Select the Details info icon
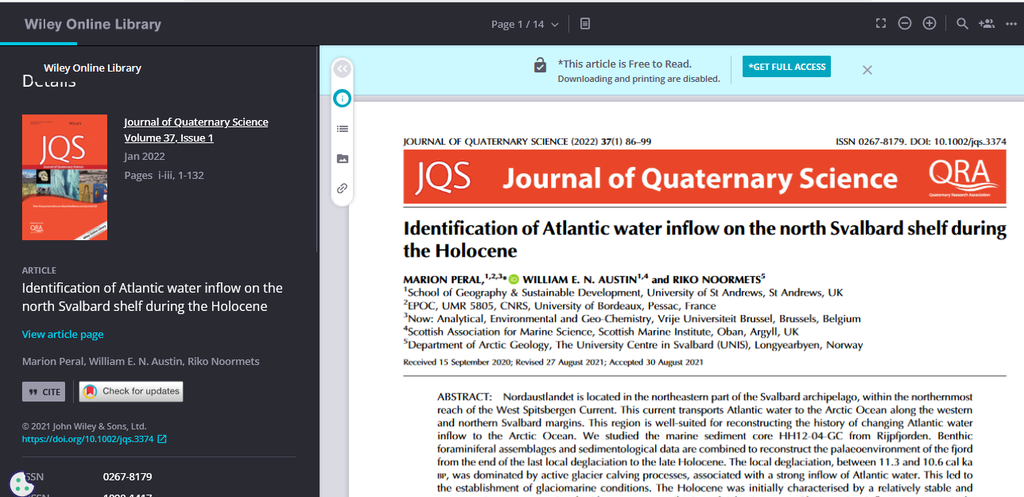The width and height of the screenshot is (1024, 497). pos(342,99)
